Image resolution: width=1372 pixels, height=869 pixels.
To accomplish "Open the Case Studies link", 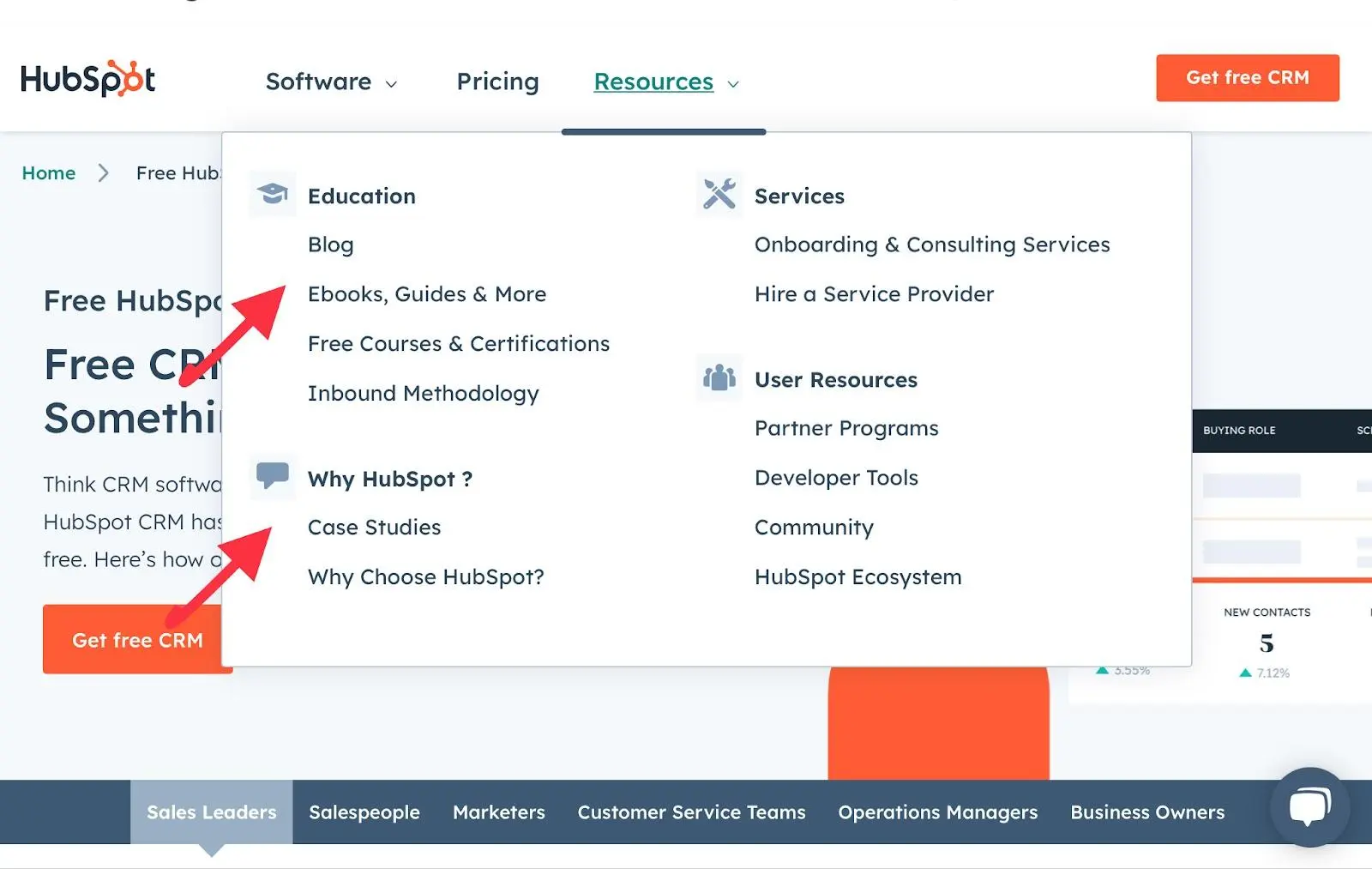I will [374, 528].
